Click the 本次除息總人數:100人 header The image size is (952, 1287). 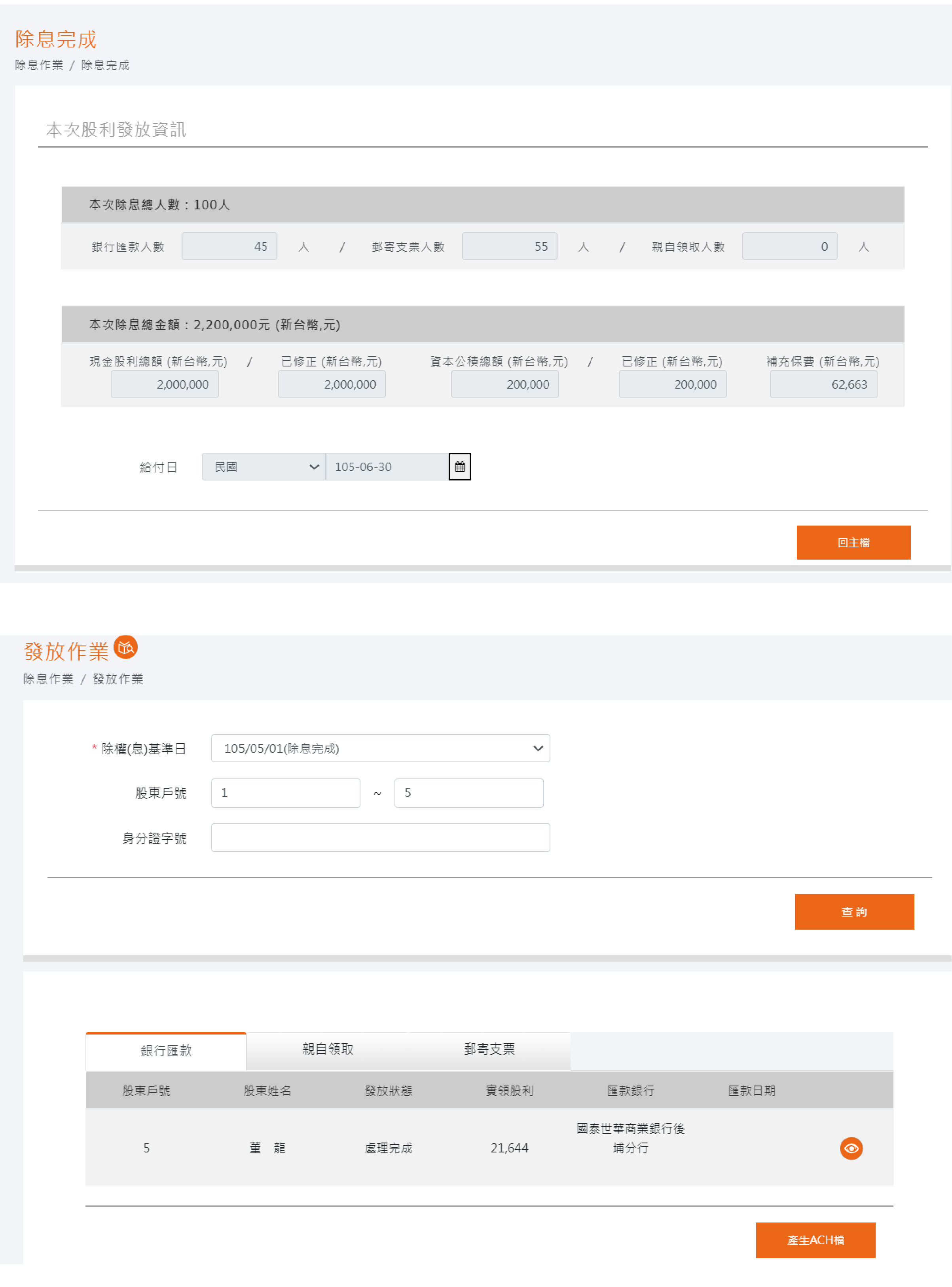coord(159,205)
